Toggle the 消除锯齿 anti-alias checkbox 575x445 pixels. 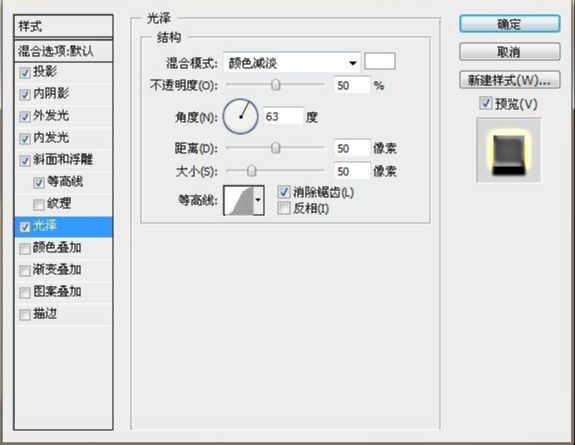coord(283,192)
